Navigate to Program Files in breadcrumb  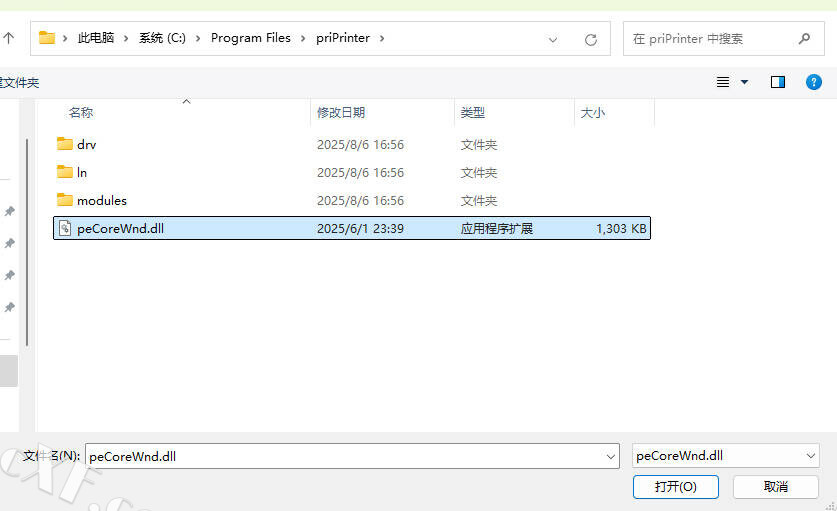(x=250, y=38)
